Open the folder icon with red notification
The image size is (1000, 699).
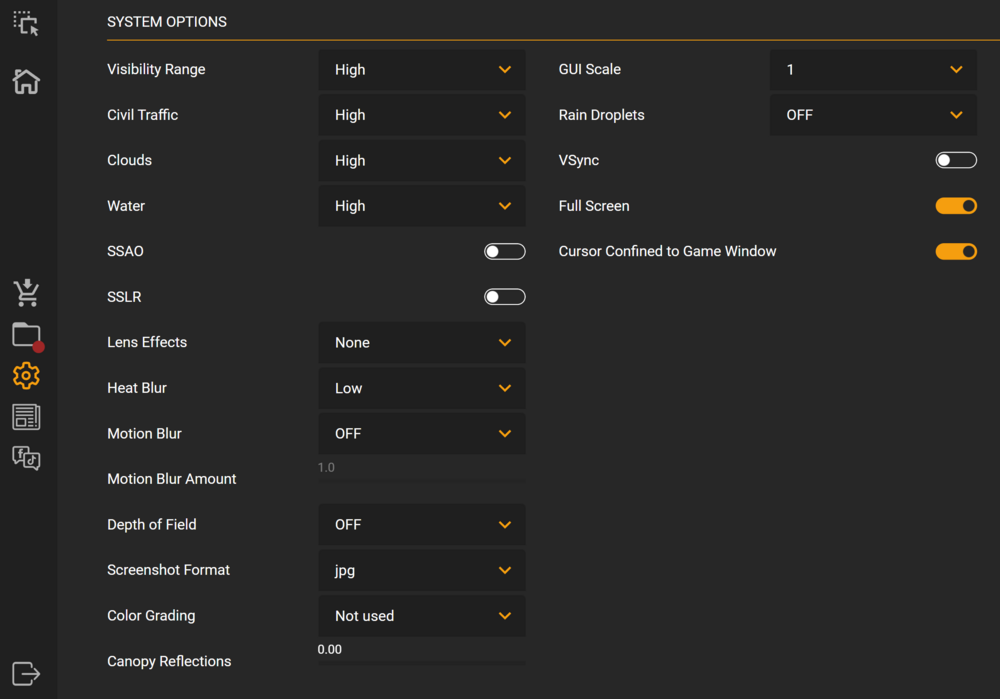pyautogui.click(x=27, y=335)
